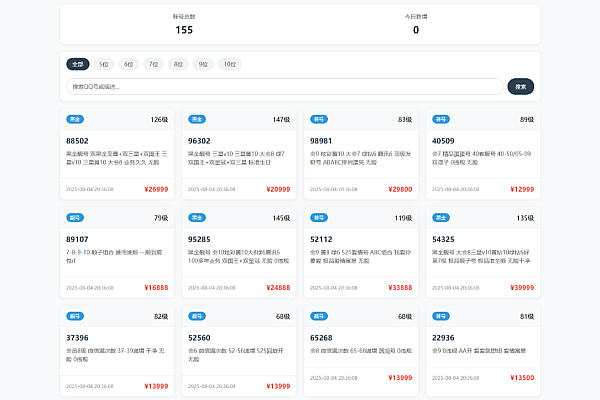The image size is (600, 400).
Task: Click the price on card 37396
Action: (x=156, y=386)
